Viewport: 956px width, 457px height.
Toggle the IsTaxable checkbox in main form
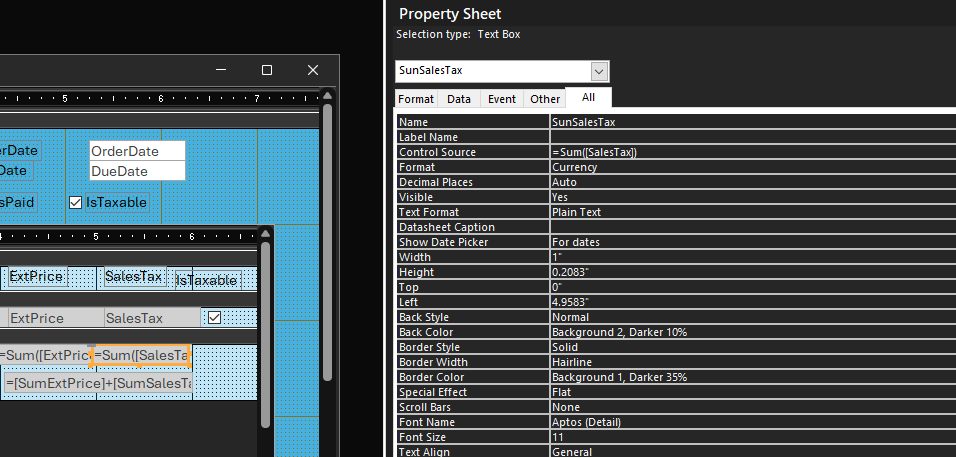(x=75, y=203)
